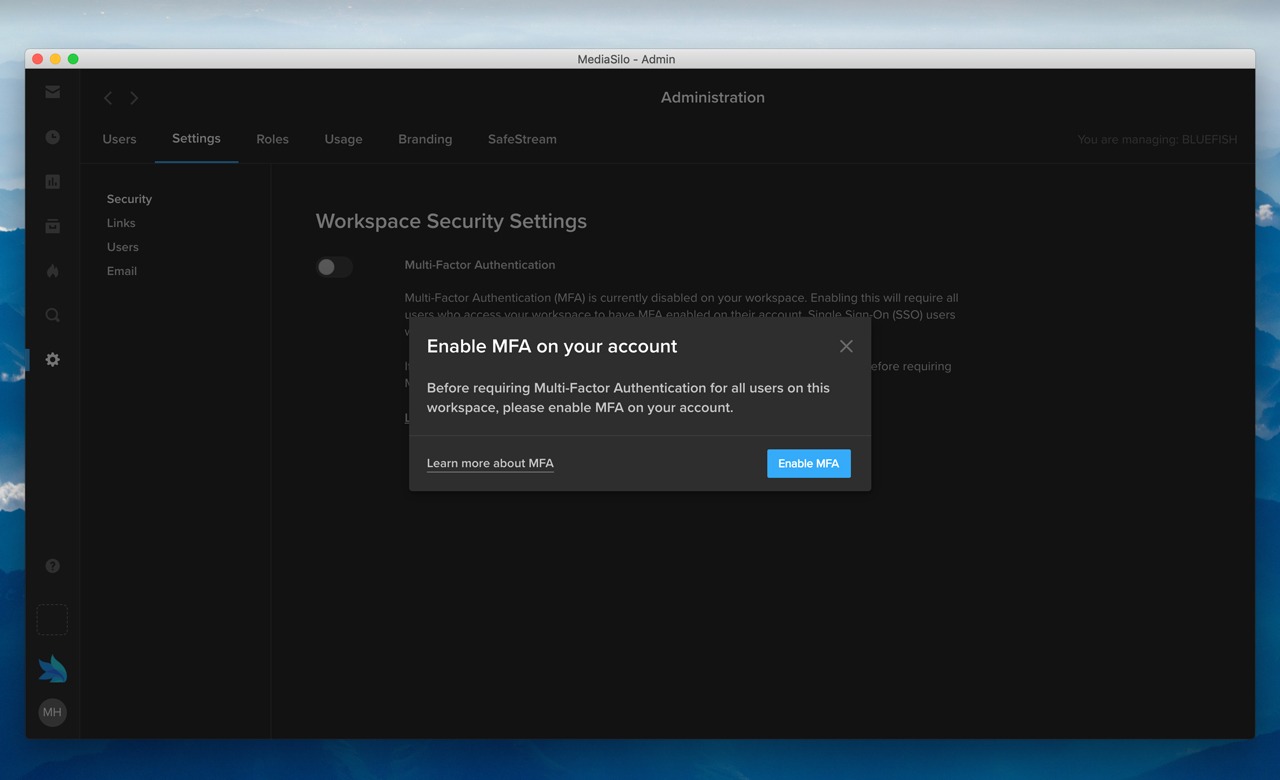Open the analytics bar chart icon
The height and width of the screenshot is (780, 1280).
[x=52, y=181]
